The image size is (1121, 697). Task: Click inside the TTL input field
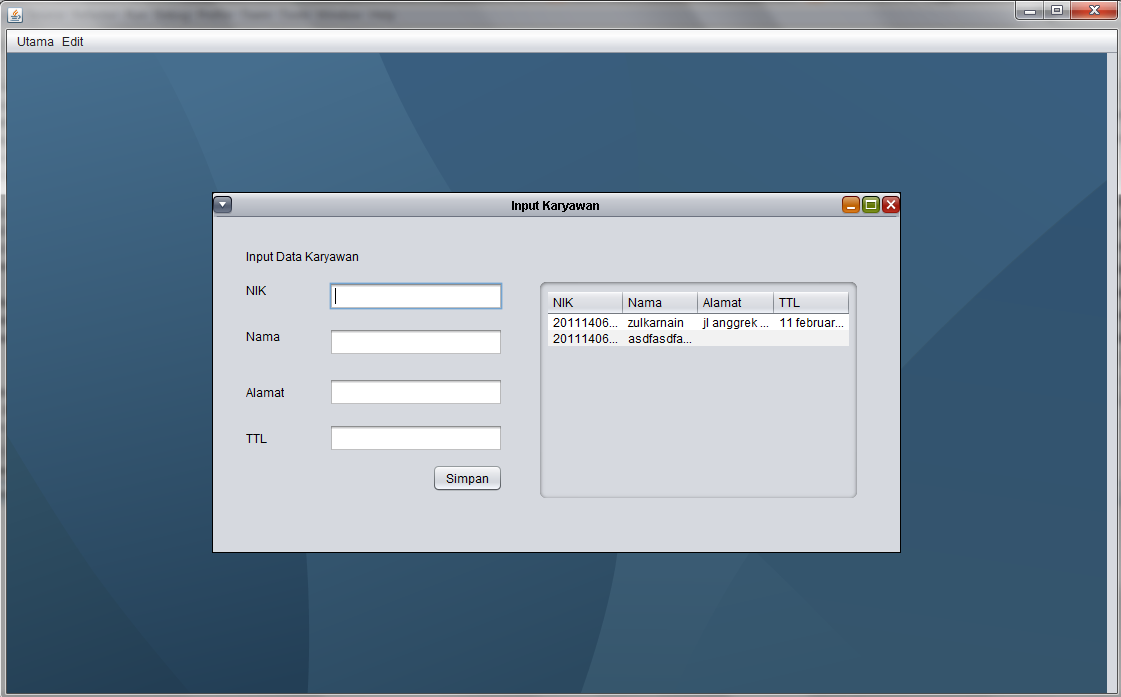pos(415,437)
